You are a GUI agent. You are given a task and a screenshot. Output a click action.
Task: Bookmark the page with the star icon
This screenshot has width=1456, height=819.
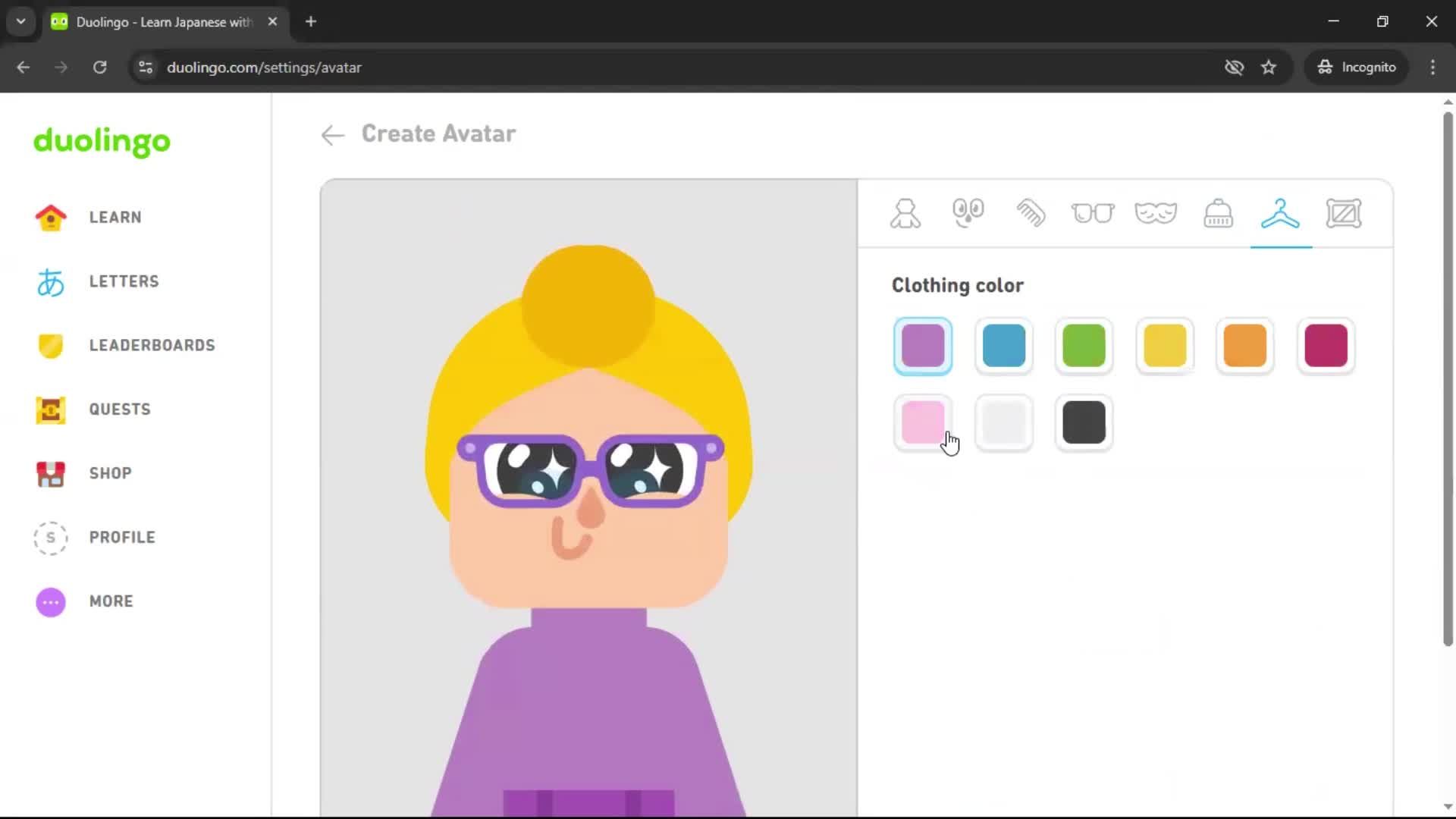[1269, 67]
